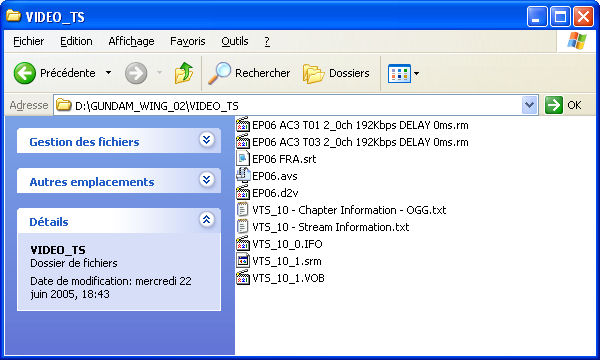Select icon of EP06 AC3 T01 .rm file
The image size is (600, 360).
(243, 125)
